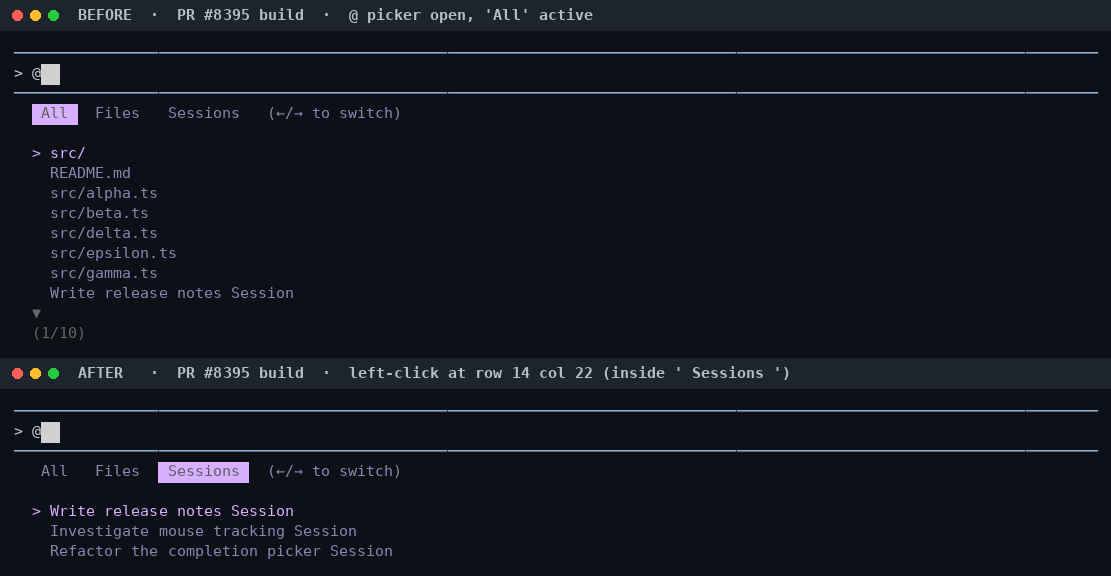
Task: Select src/epsilon.ts in the picker list
Action: [113, 253]
